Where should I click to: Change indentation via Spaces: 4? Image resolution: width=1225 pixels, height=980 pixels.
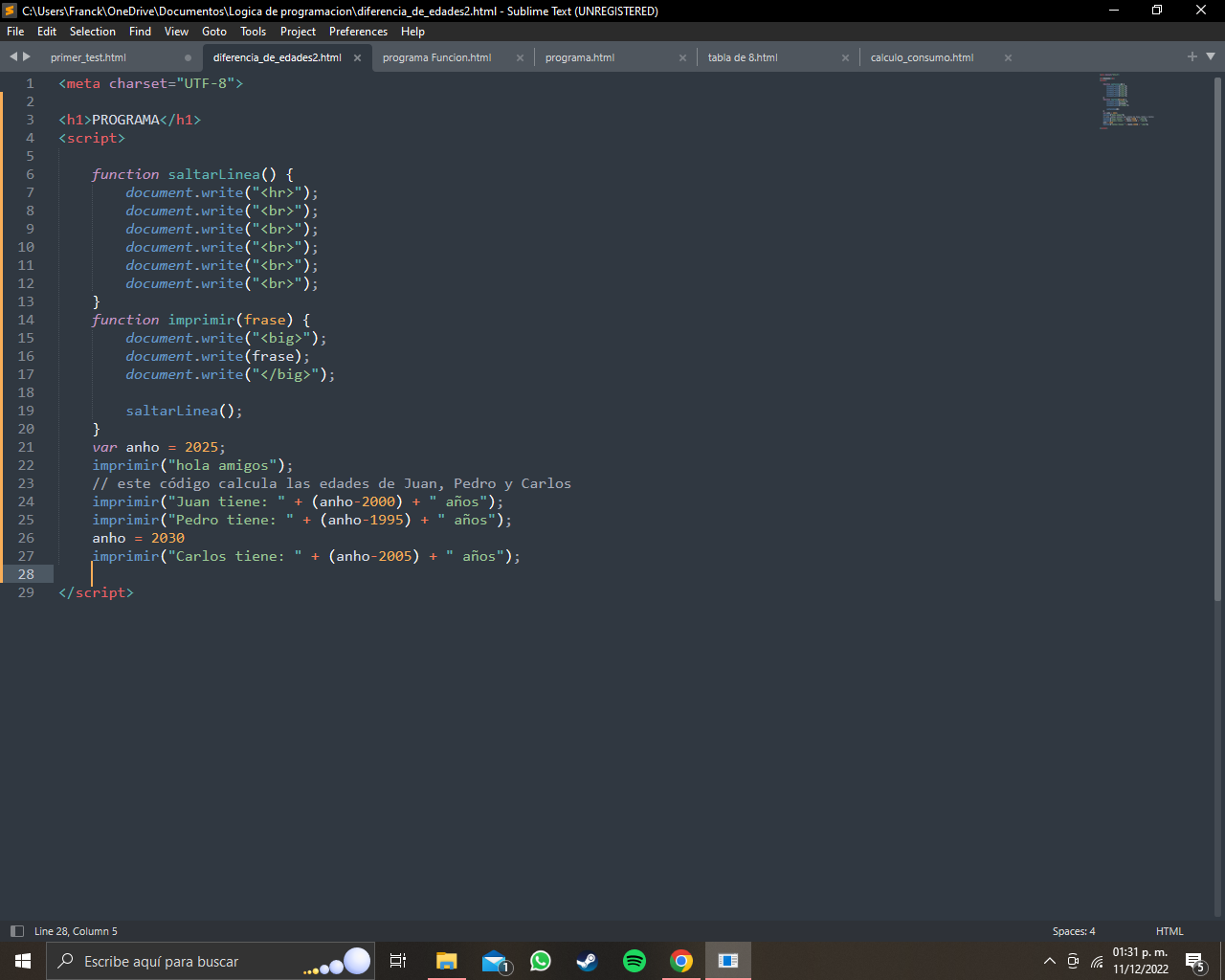[x=1074, y=931]
